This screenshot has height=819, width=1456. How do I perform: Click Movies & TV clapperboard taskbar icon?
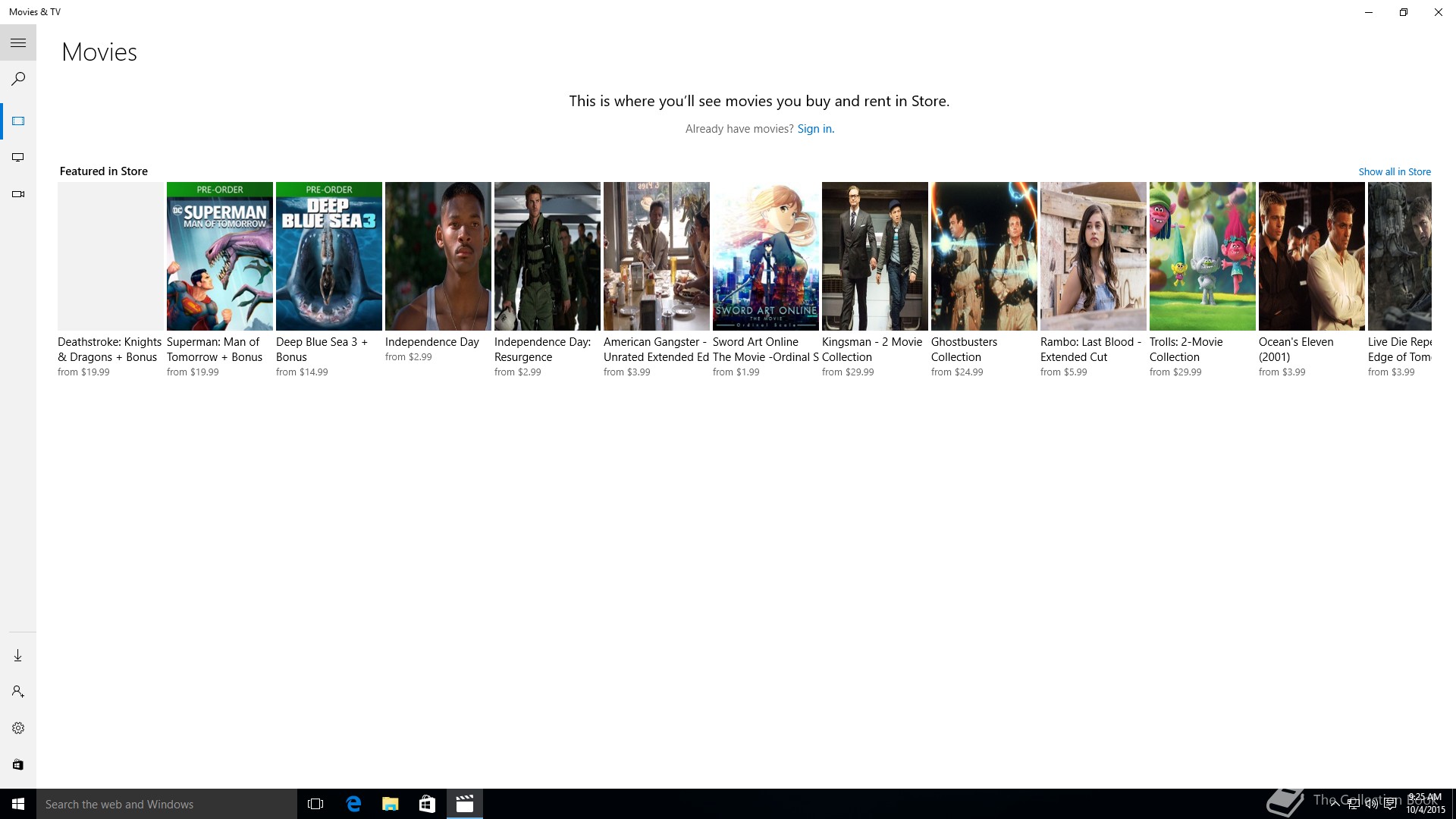[464, 804]
